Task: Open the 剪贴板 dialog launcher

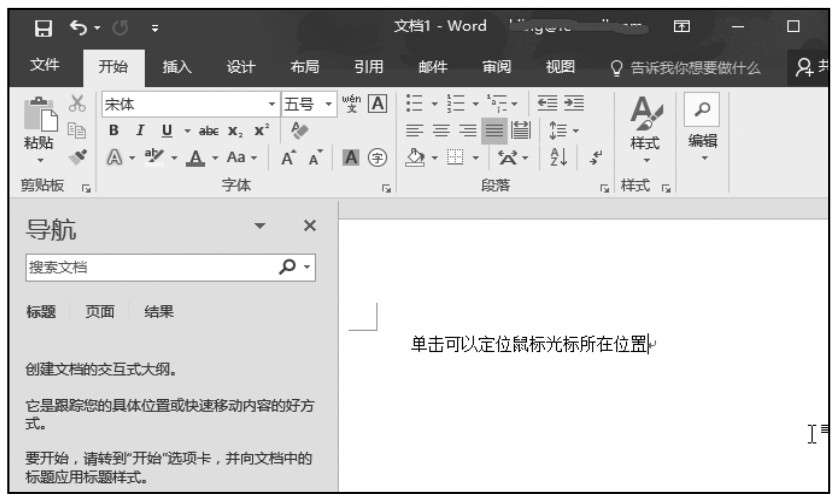Action: pos(86,188)
